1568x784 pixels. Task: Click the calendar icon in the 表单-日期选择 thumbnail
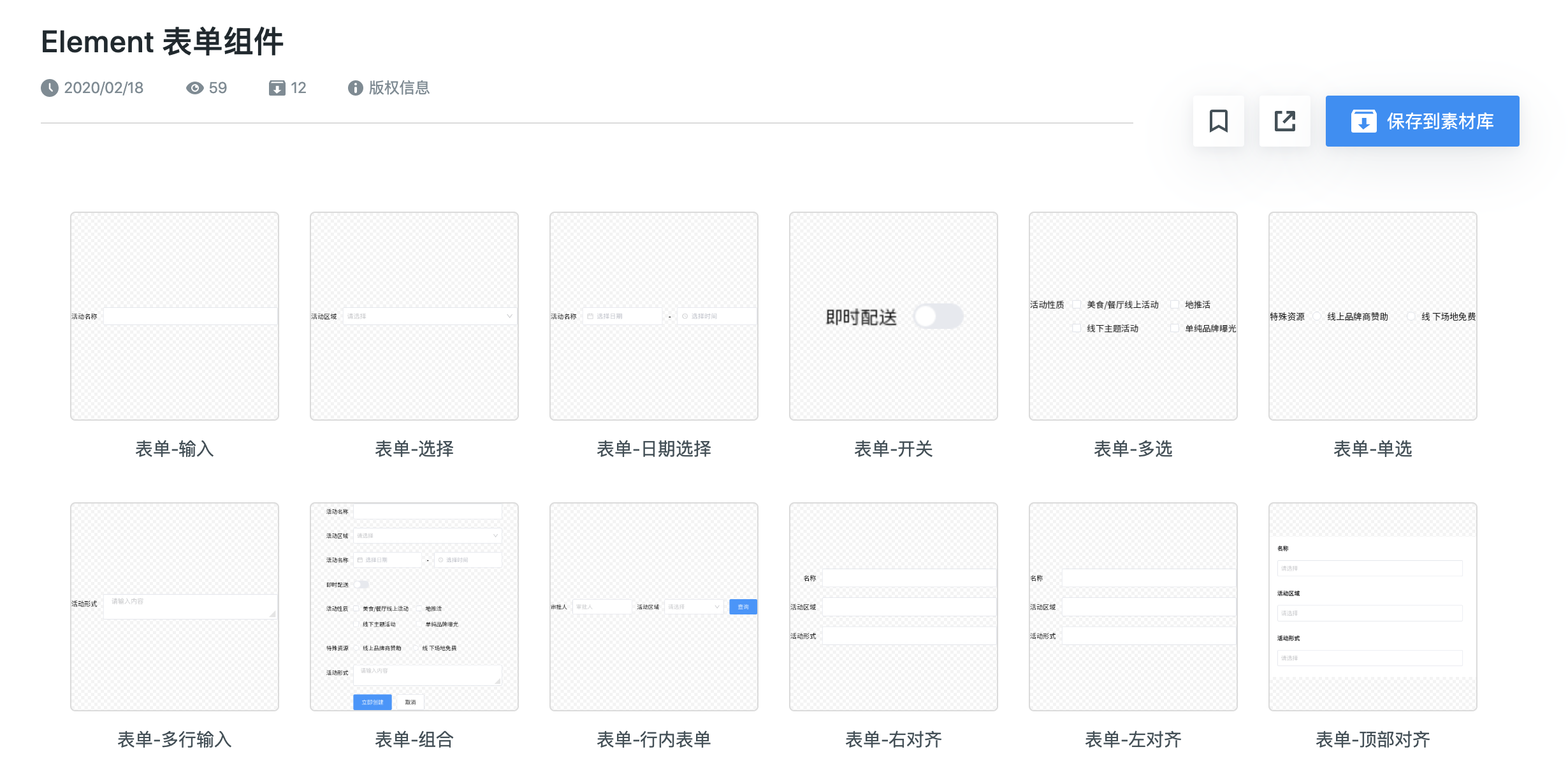pos(590,316)
